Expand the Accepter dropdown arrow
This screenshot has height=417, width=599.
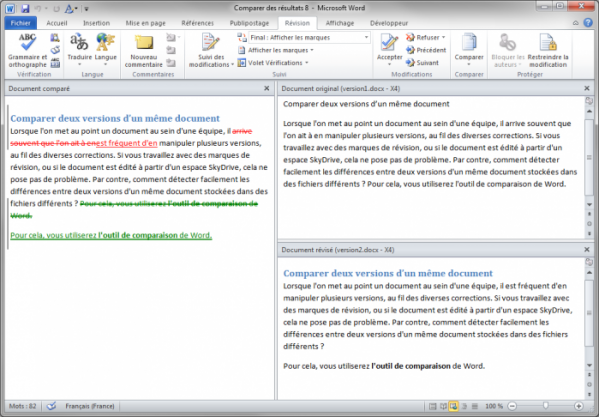pyautogui.click(x=389, y=64)
